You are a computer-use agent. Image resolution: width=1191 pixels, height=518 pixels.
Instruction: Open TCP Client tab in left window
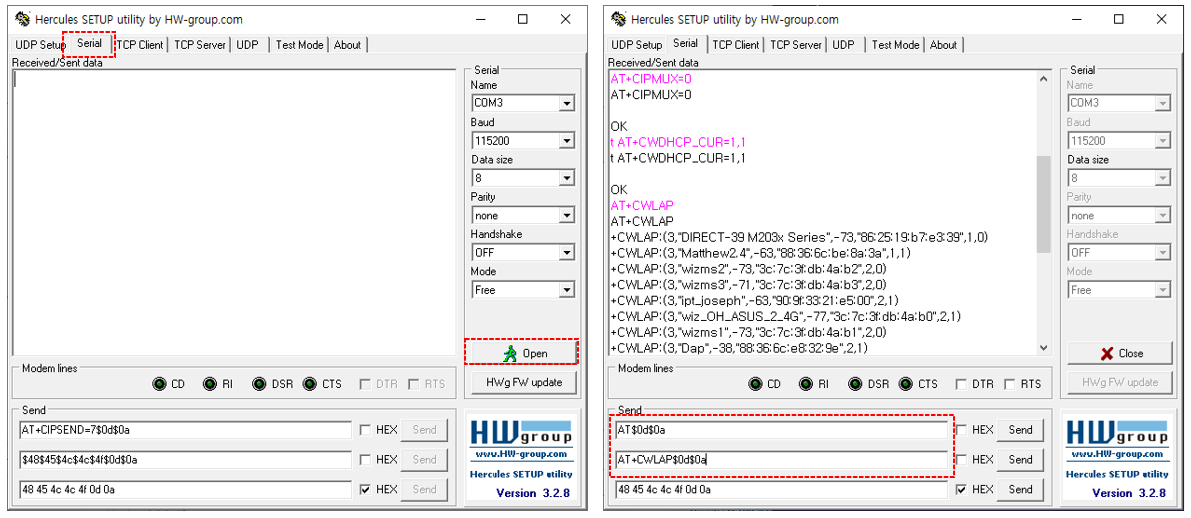point(140,45)
